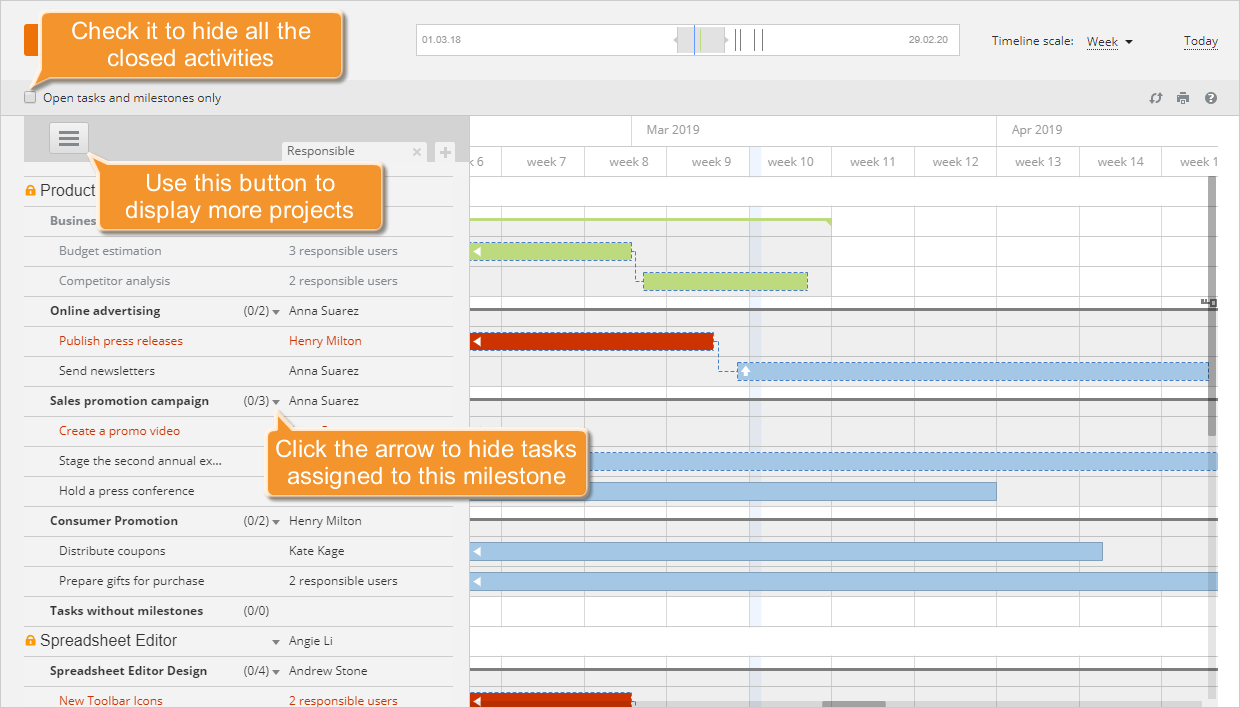The height and width of the screenshot is (708, 1240).
Task: Open the print icon
Action: [1183, 98]
